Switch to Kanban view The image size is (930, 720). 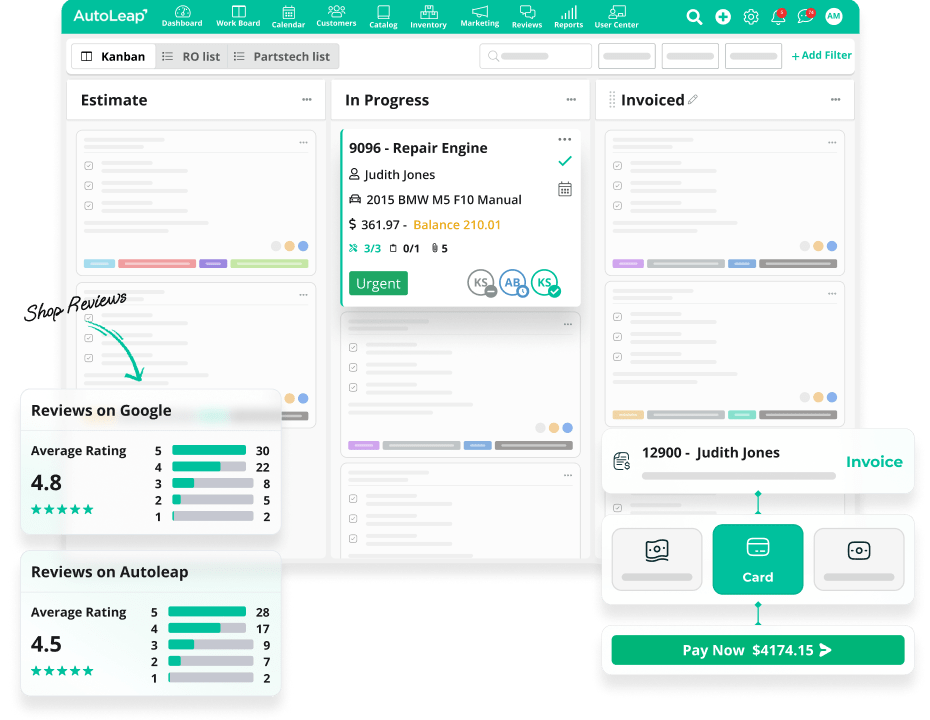tap(113, 57)
